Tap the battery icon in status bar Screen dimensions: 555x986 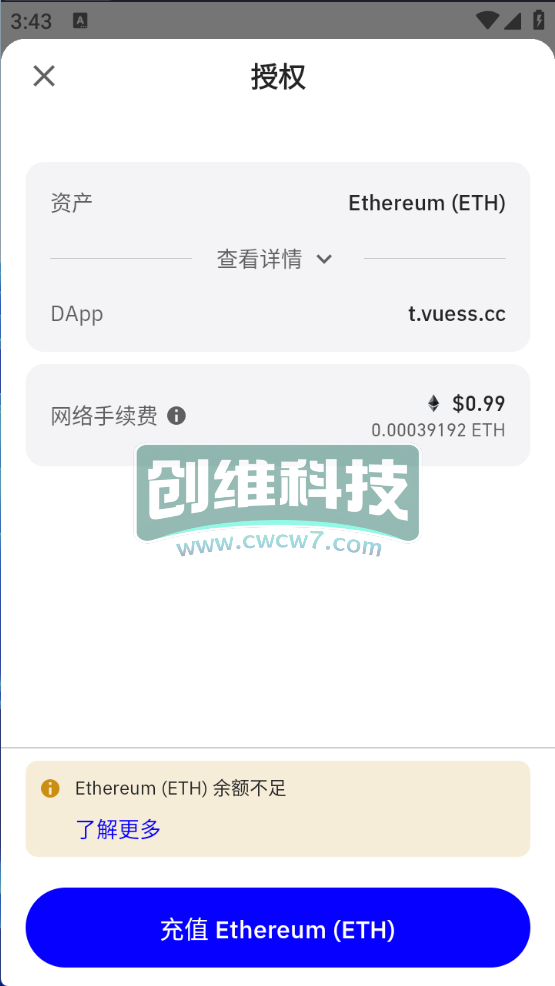[539, 20]
